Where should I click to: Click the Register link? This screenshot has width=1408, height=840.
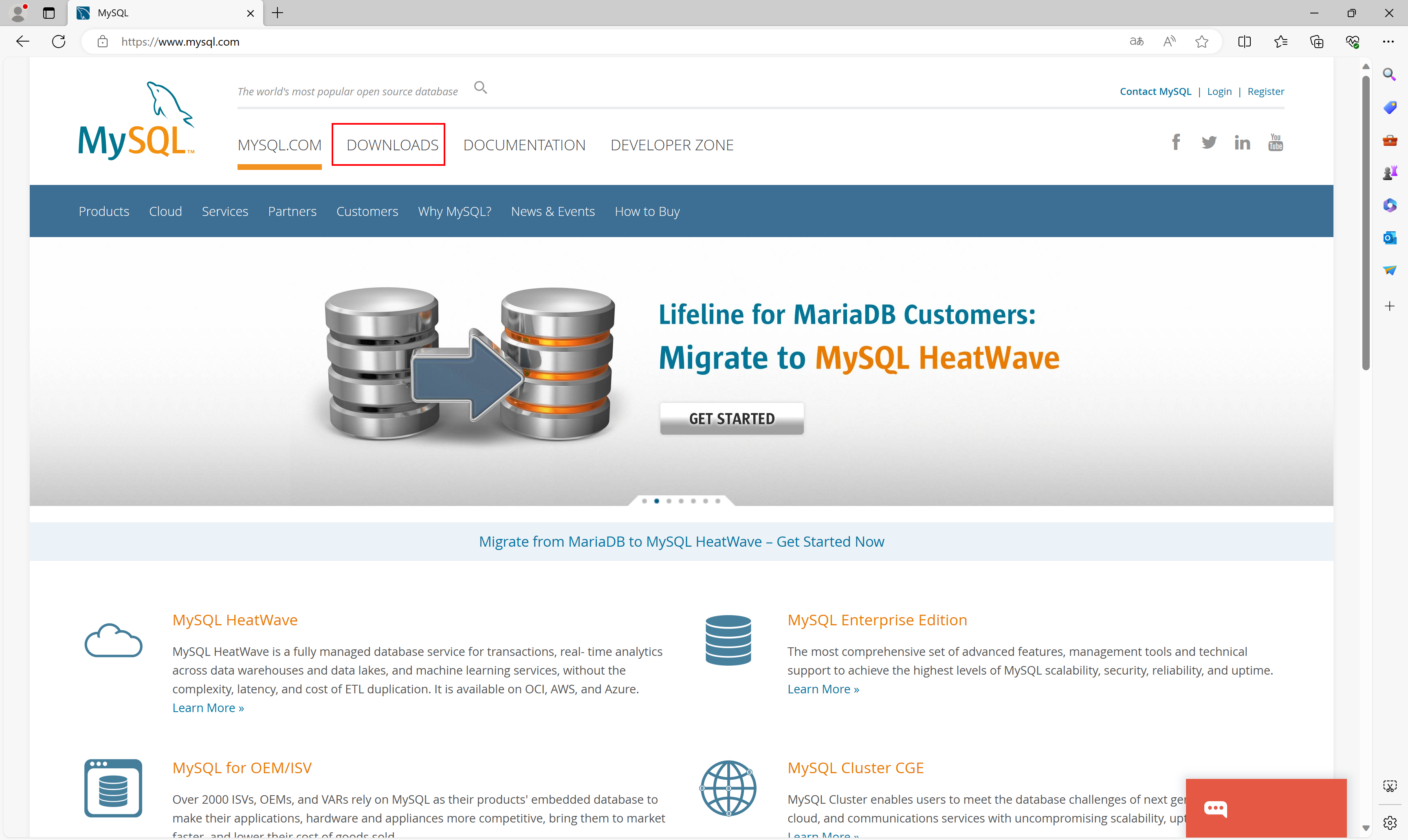pyautogui.click(x=1265, y=91)
